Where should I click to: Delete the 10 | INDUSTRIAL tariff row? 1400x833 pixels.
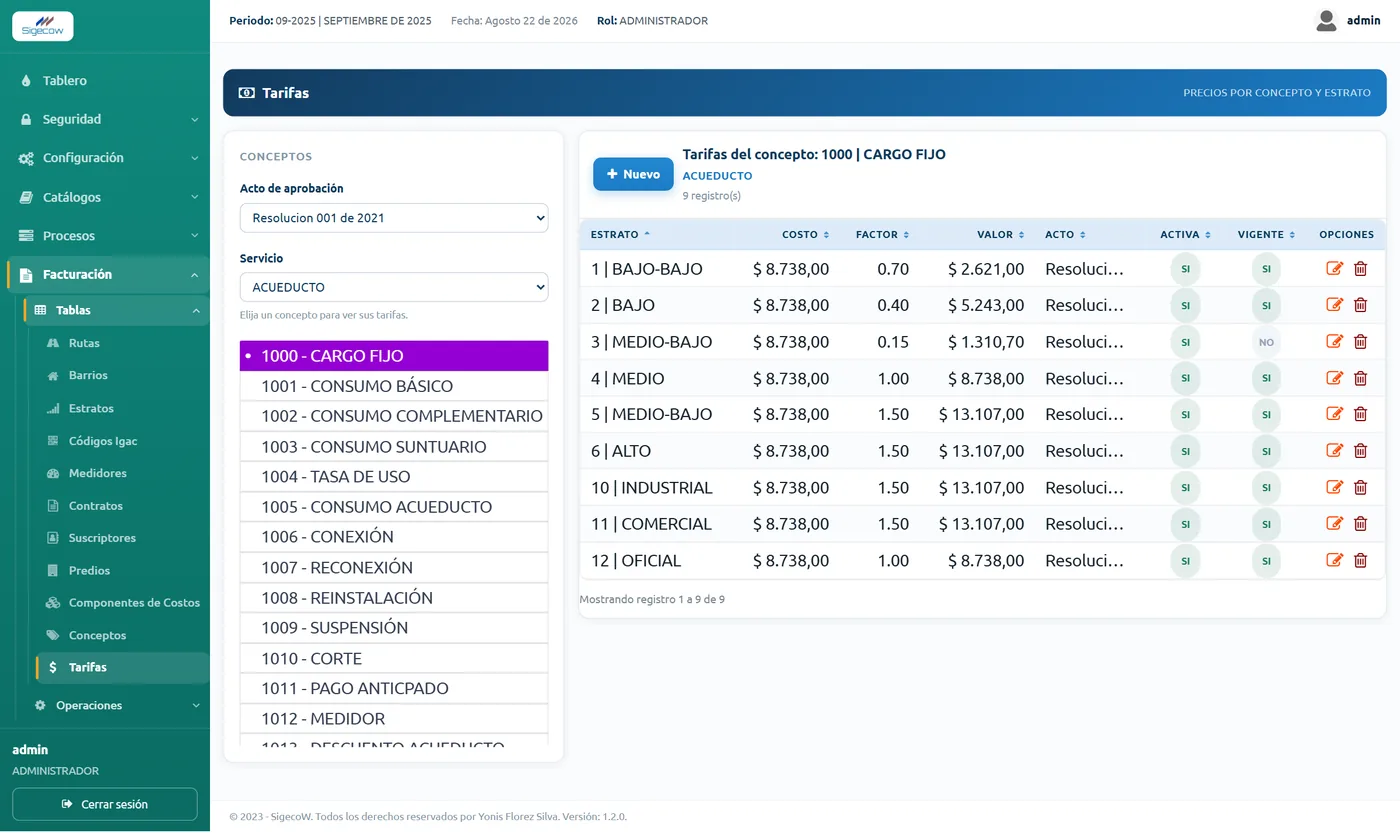[x=1360, y=487]
